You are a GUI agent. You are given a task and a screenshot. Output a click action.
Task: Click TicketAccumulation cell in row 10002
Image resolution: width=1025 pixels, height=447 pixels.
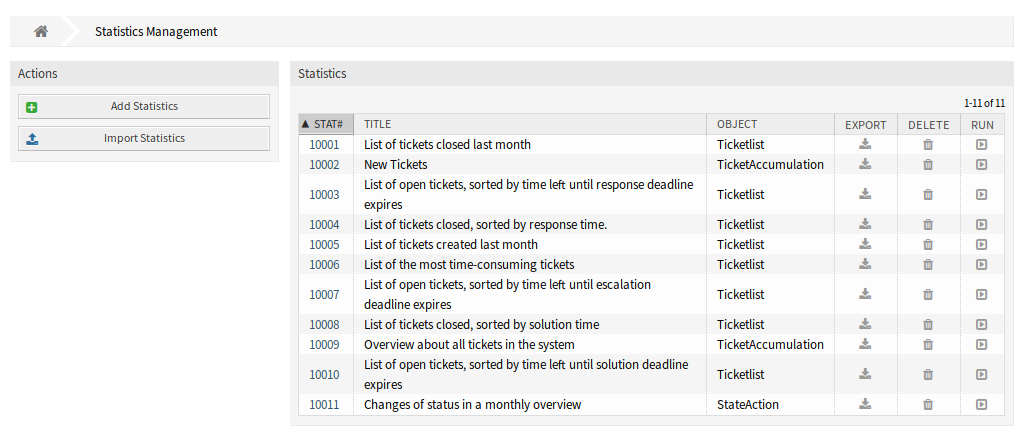tap(770, 164)
